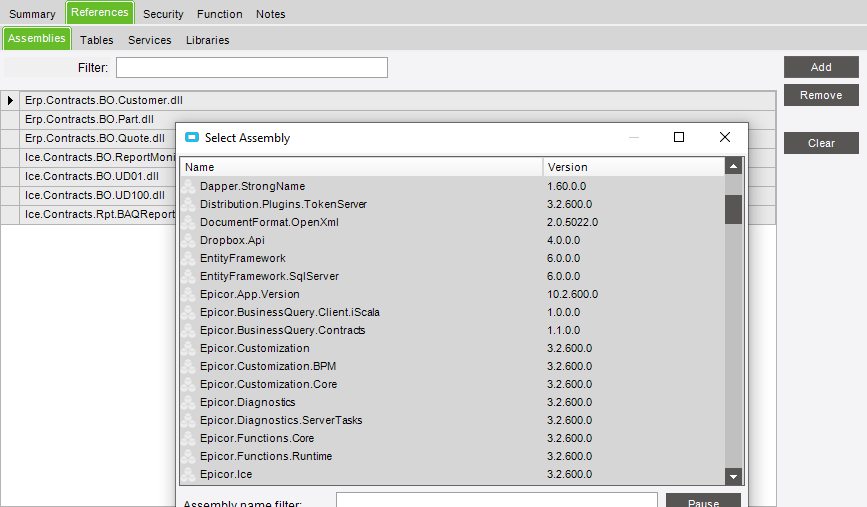Screen dimensions: 867x507
Task: Click version 2.0.5022.0 cell
Action: [x=572, y=222]
